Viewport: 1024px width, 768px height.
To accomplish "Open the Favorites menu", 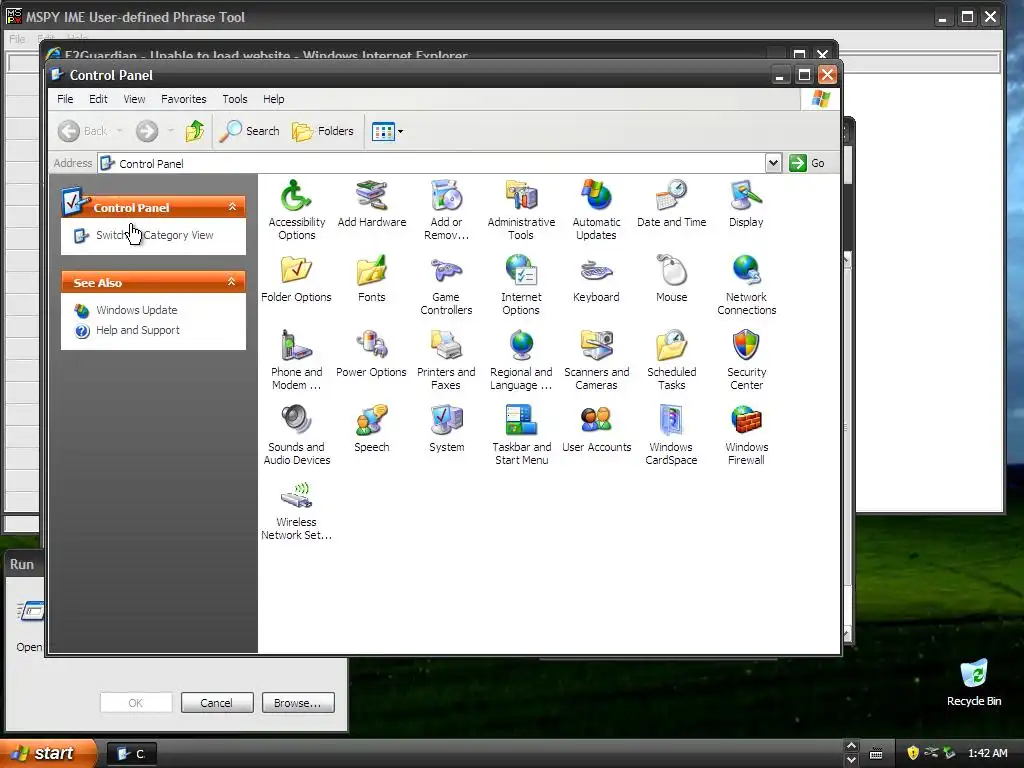I will 184,99.
